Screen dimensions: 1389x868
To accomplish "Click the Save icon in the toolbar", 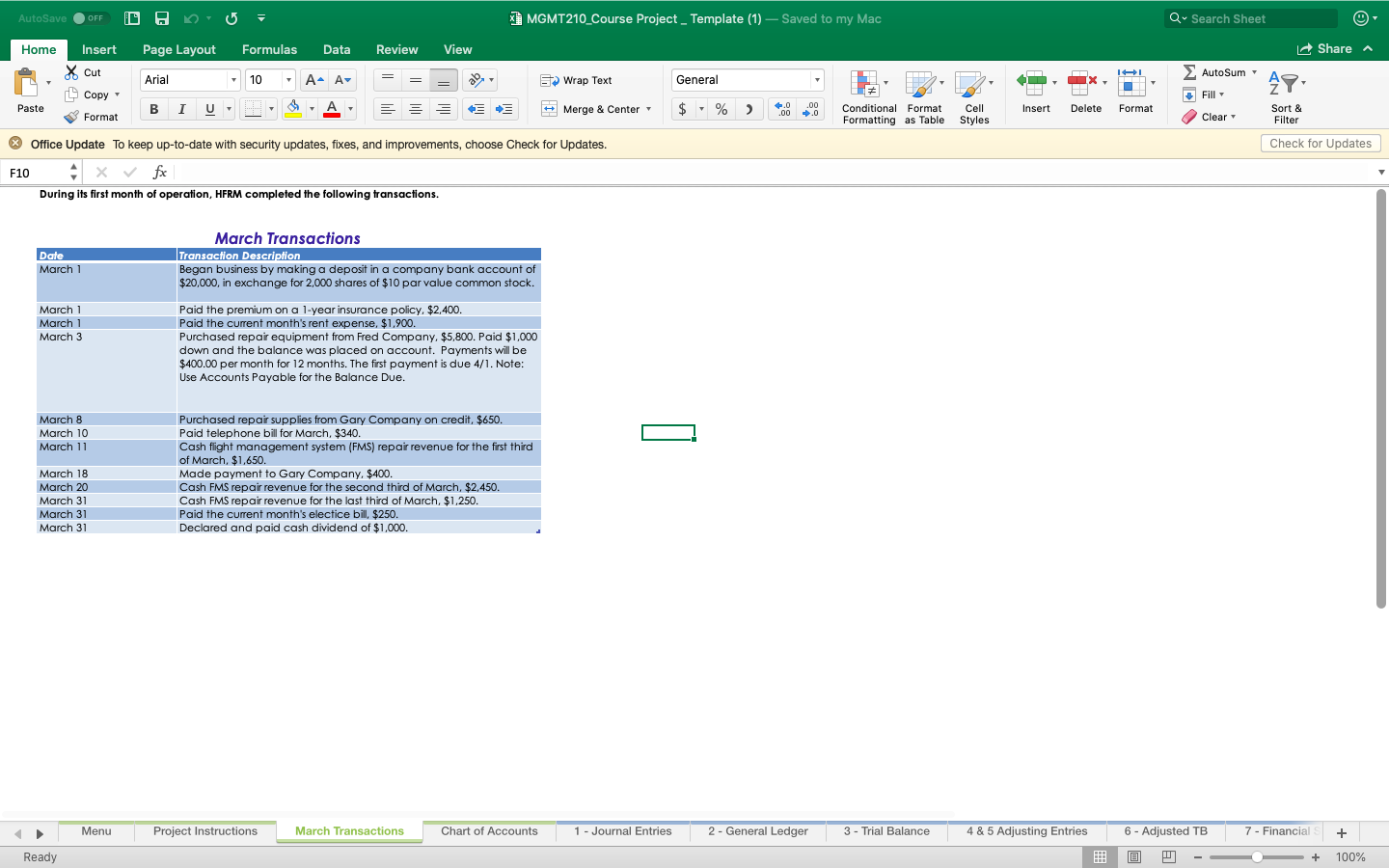I will 160,17.
